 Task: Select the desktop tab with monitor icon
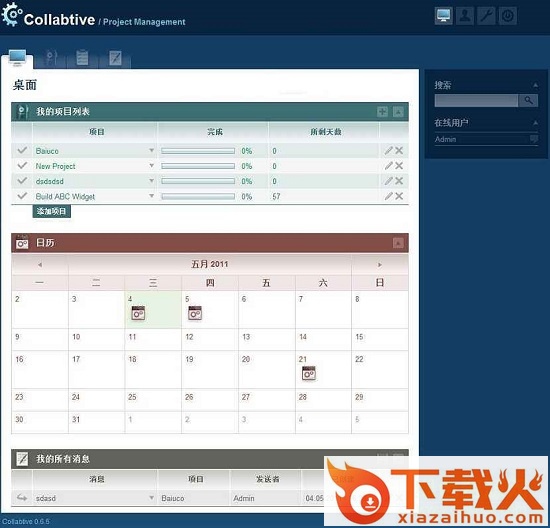17,58
